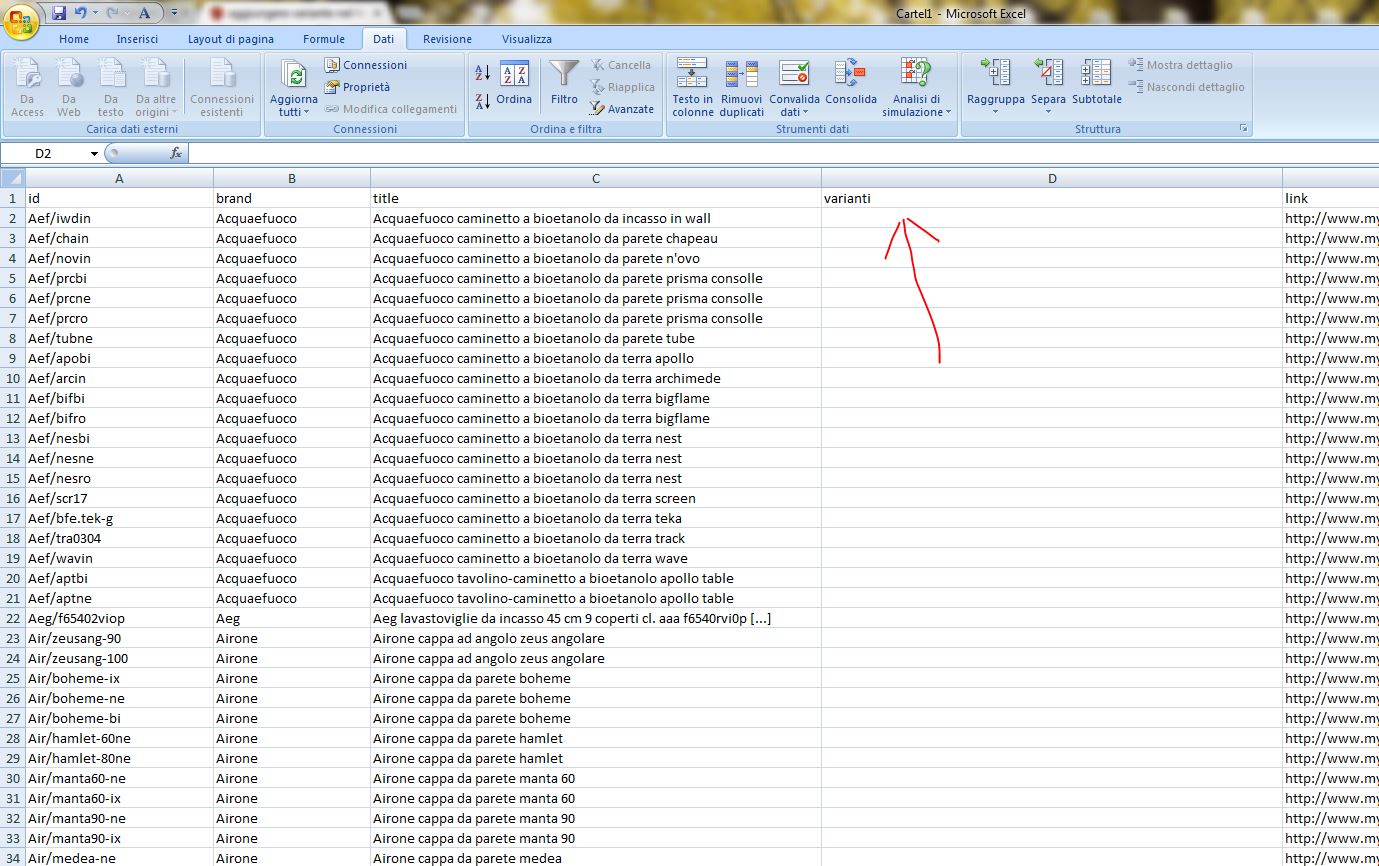Open Avanzate advanced filter options
The image size is (1379, 866).
[621, 109]
